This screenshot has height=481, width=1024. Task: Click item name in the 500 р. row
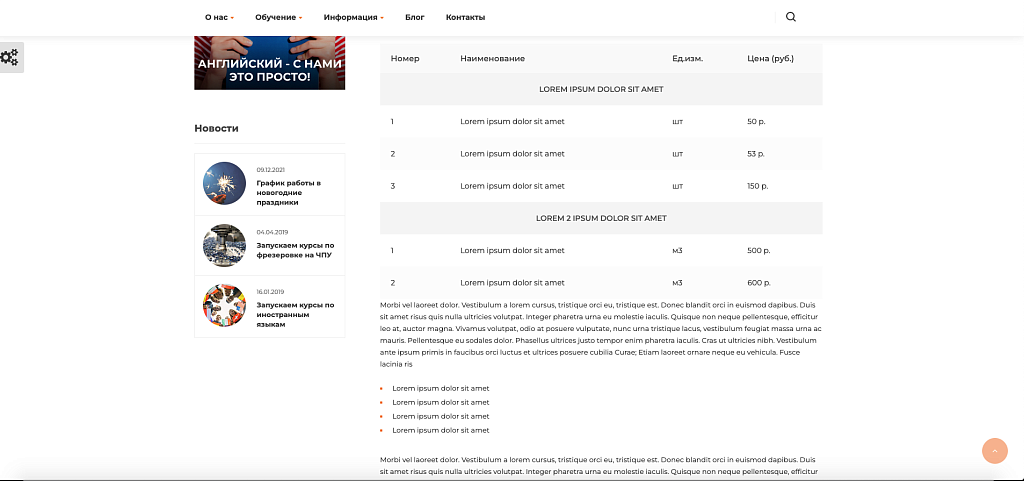coord(512,251)
